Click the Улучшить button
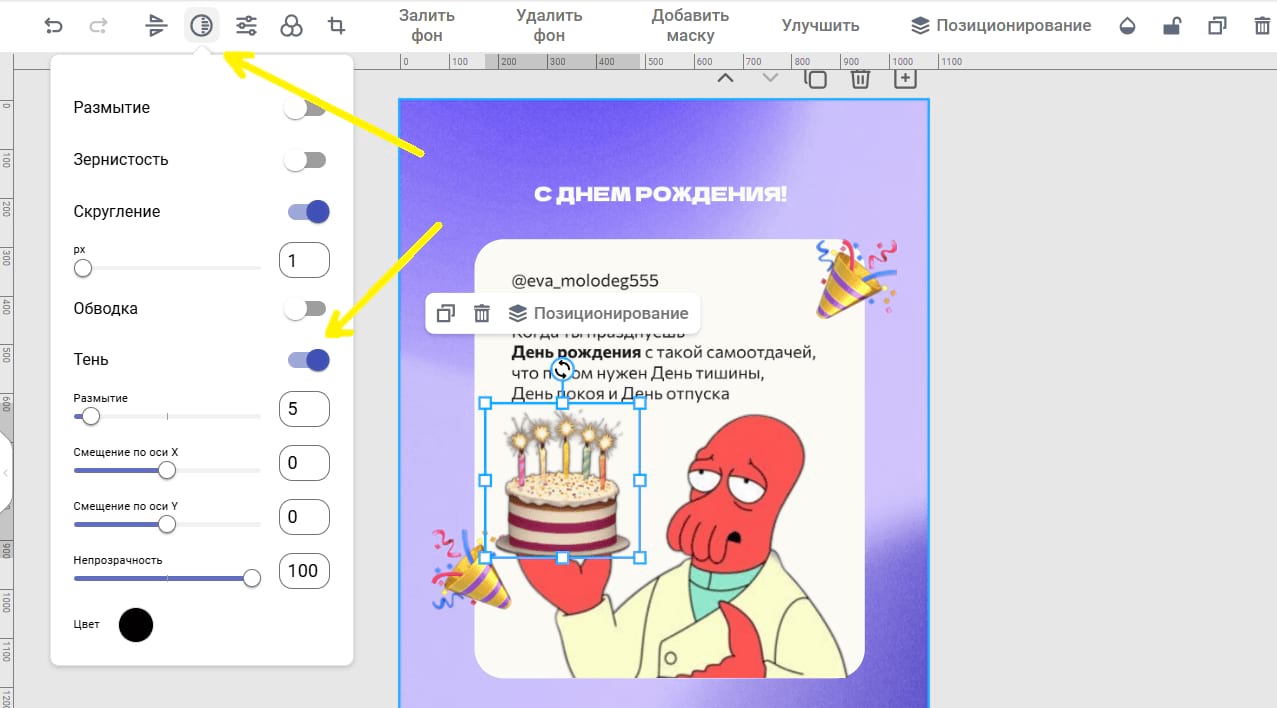The height and width of the screenshot is (708, 1277). coord(820,26)
